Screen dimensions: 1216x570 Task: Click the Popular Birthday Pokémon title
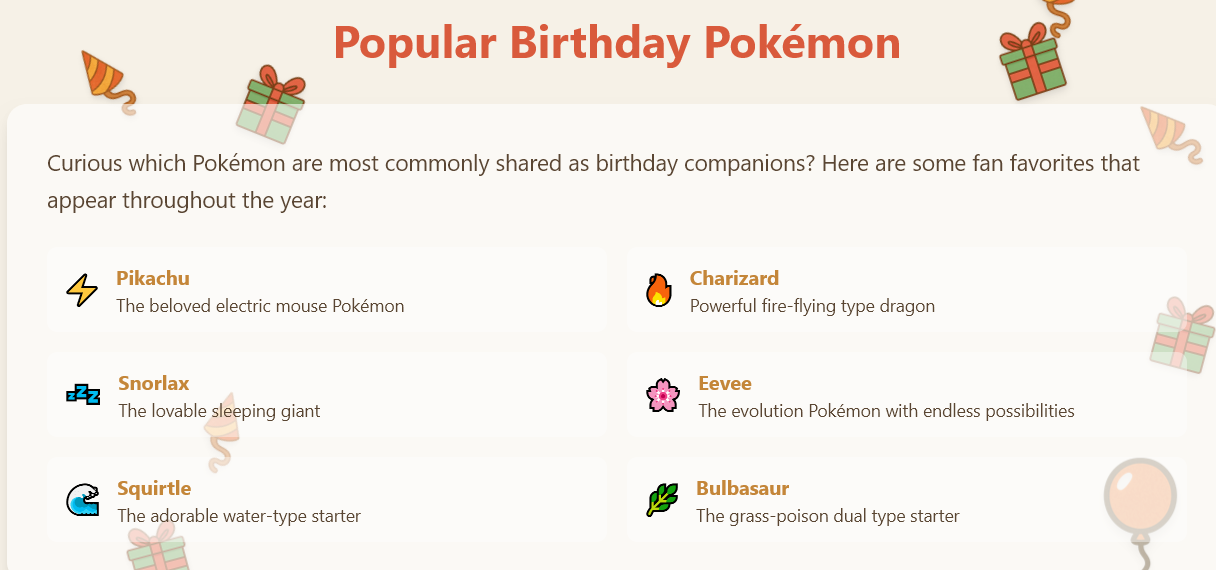[616, 42]
